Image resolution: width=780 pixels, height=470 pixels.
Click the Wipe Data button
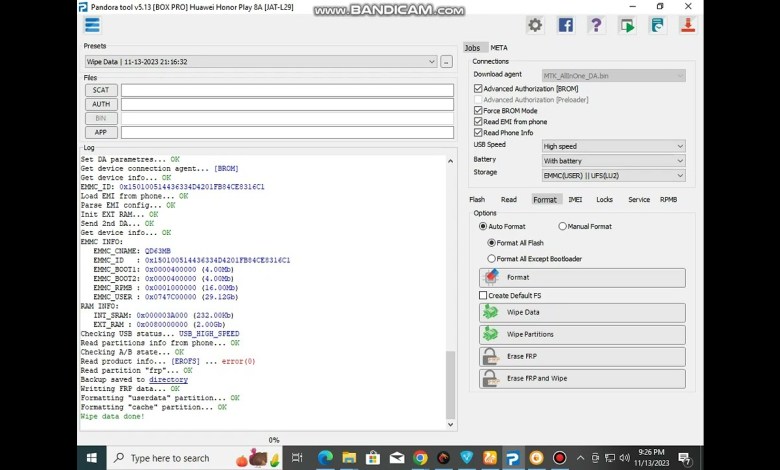tap(582, 312)
